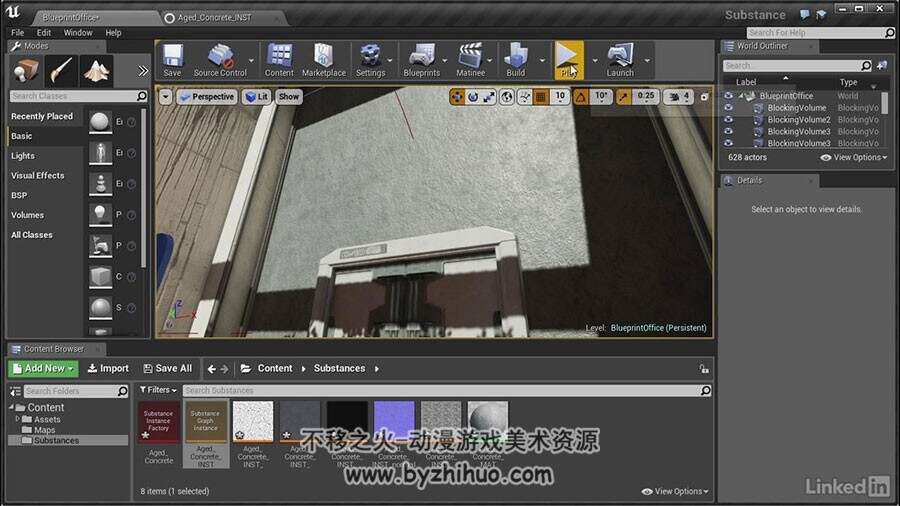Click the Launch toolbar icon
Image resolution: width=900 pixels, height=506 pixels.
click(620, 60)
